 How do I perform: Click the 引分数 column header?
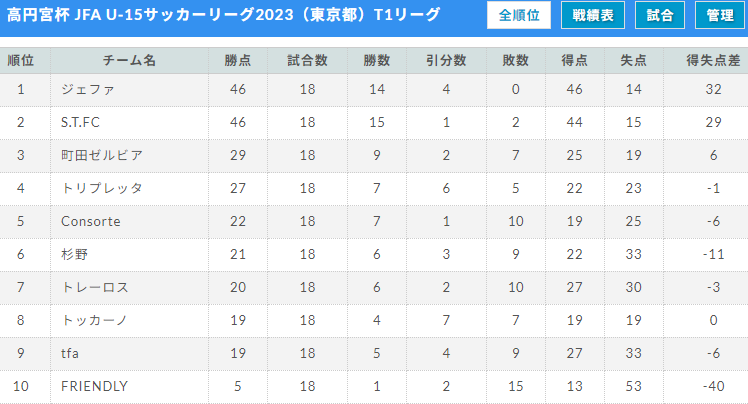click(446, 61)
